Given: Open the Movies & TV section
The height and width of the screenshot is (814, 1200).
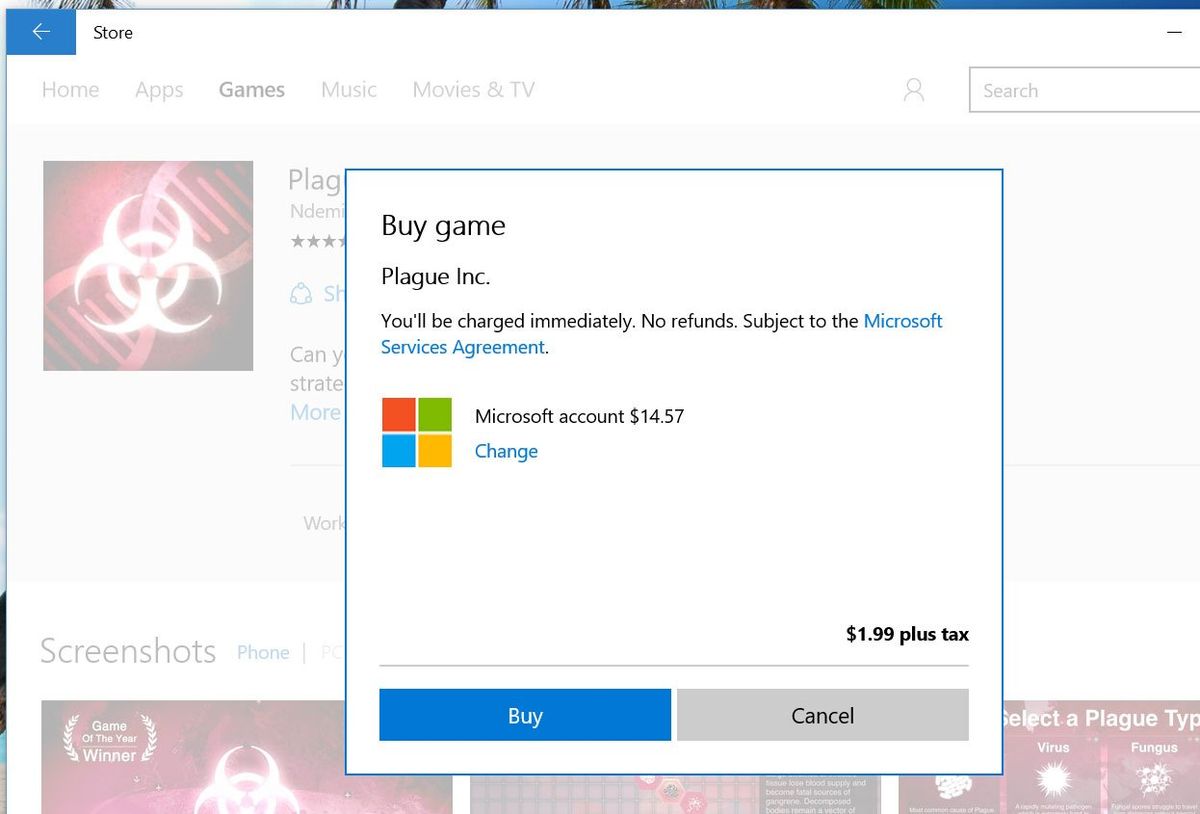Looking at the screenshot, I should coord(473,90).
